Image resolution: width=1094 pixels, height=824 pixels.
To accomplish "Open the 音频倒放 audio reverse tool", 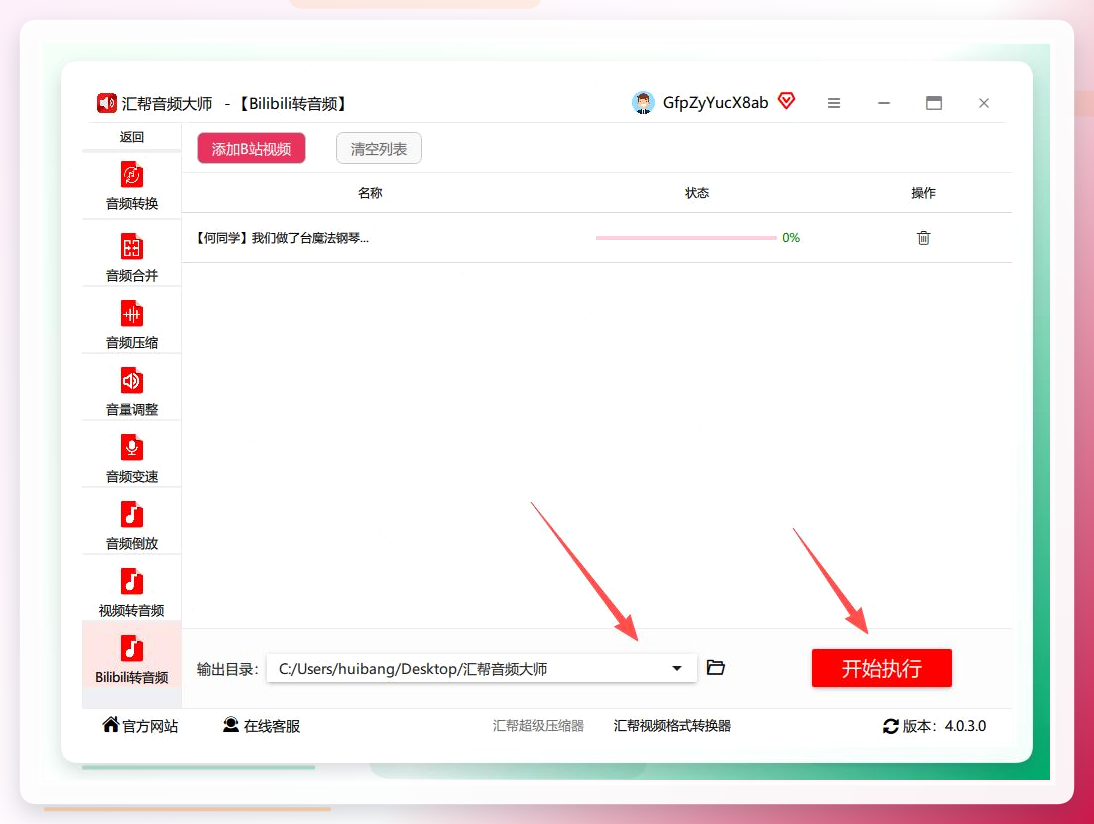I will click(x=131, y=525).
